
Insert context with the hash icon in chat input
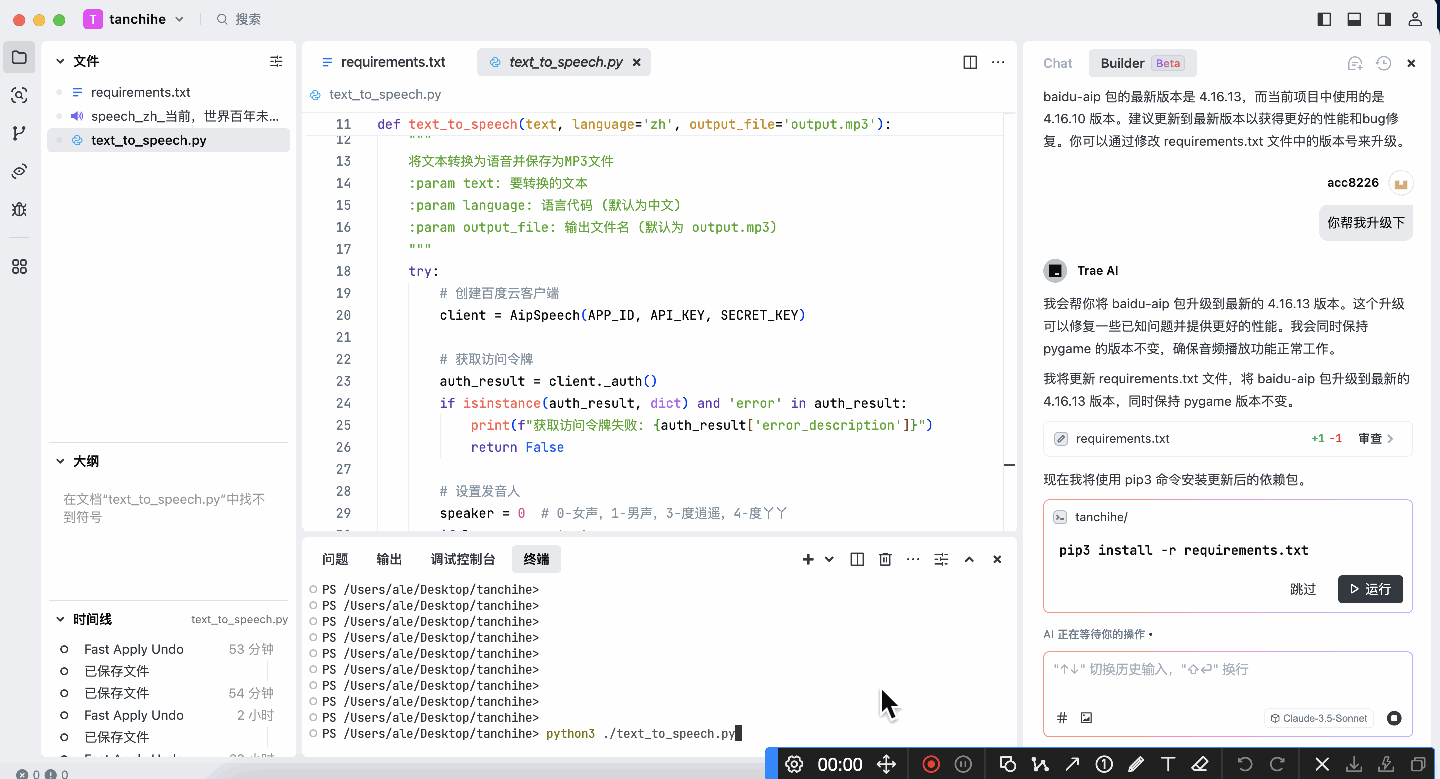1062,718
